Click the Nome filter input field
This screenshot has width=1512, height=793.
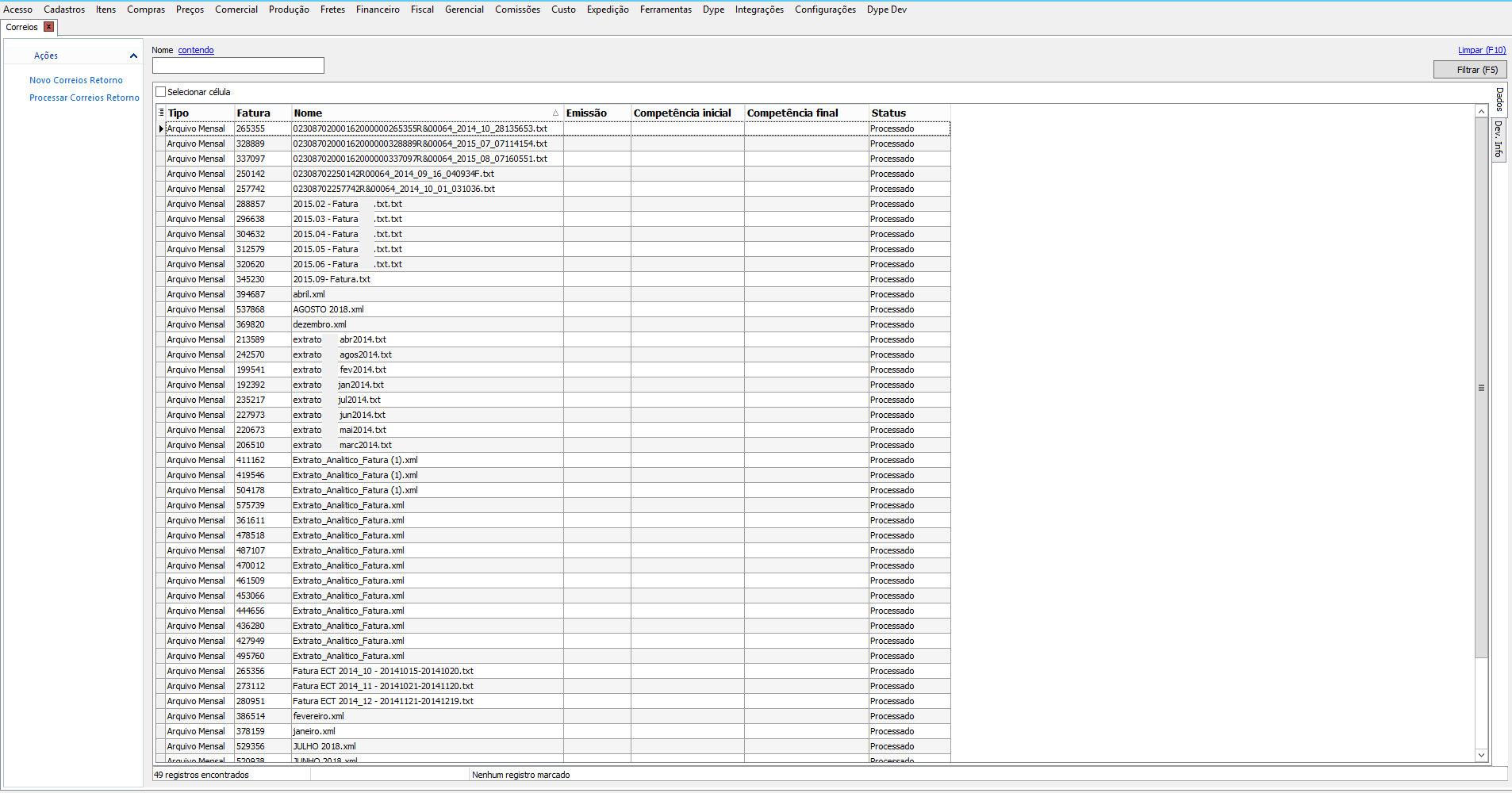[238, 65]
